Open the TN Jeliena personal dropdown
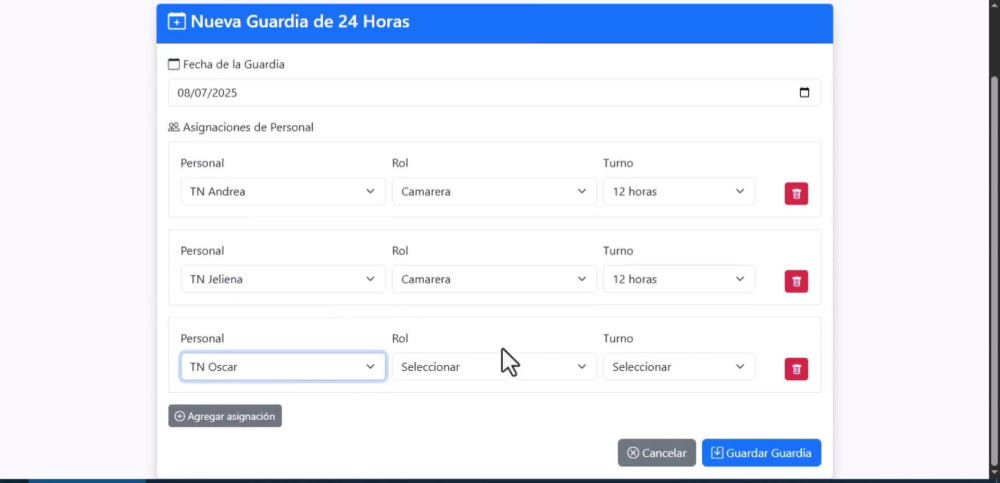The width and height of the screenshot is (1000, 483). pos(283,279)
